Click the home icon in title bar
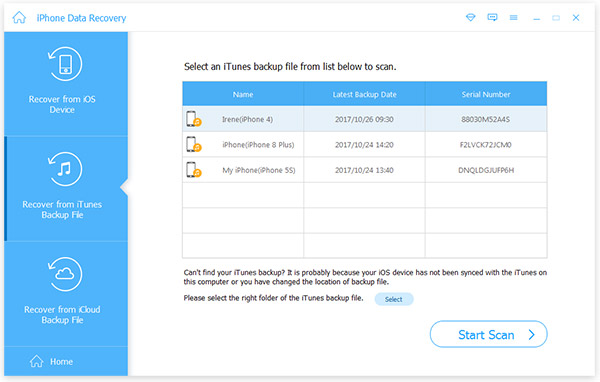Image resolution: width=600 pixels, height=382 pixels. pos(19,18)
